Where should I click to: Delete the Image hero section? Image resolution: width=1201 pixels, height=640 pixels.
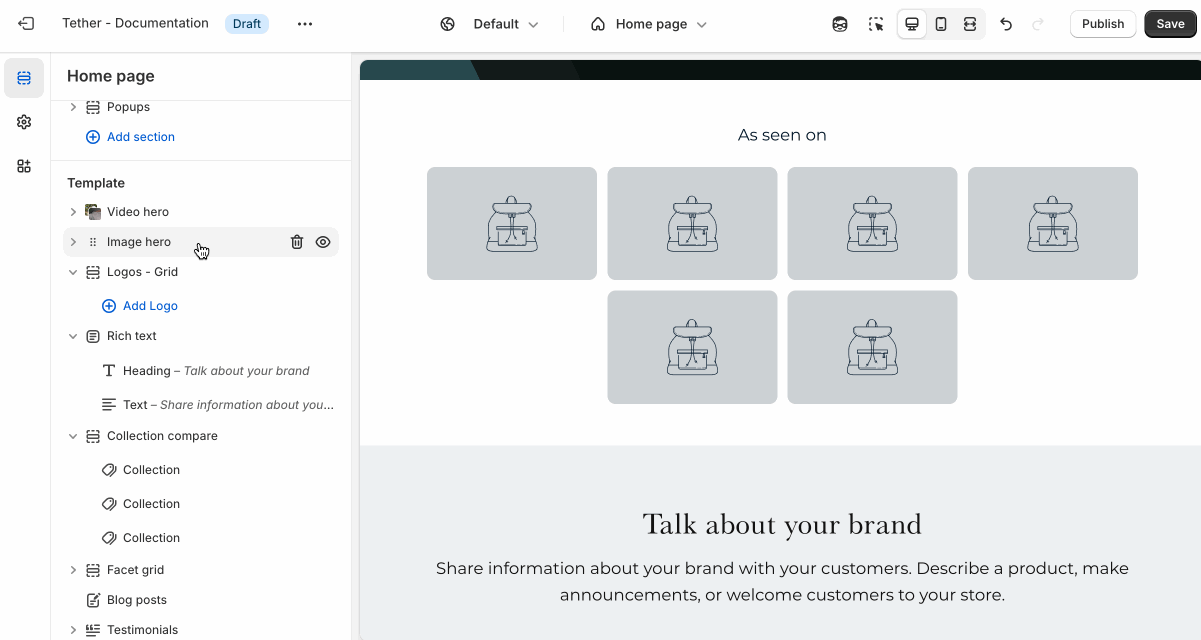pos(297,242)
